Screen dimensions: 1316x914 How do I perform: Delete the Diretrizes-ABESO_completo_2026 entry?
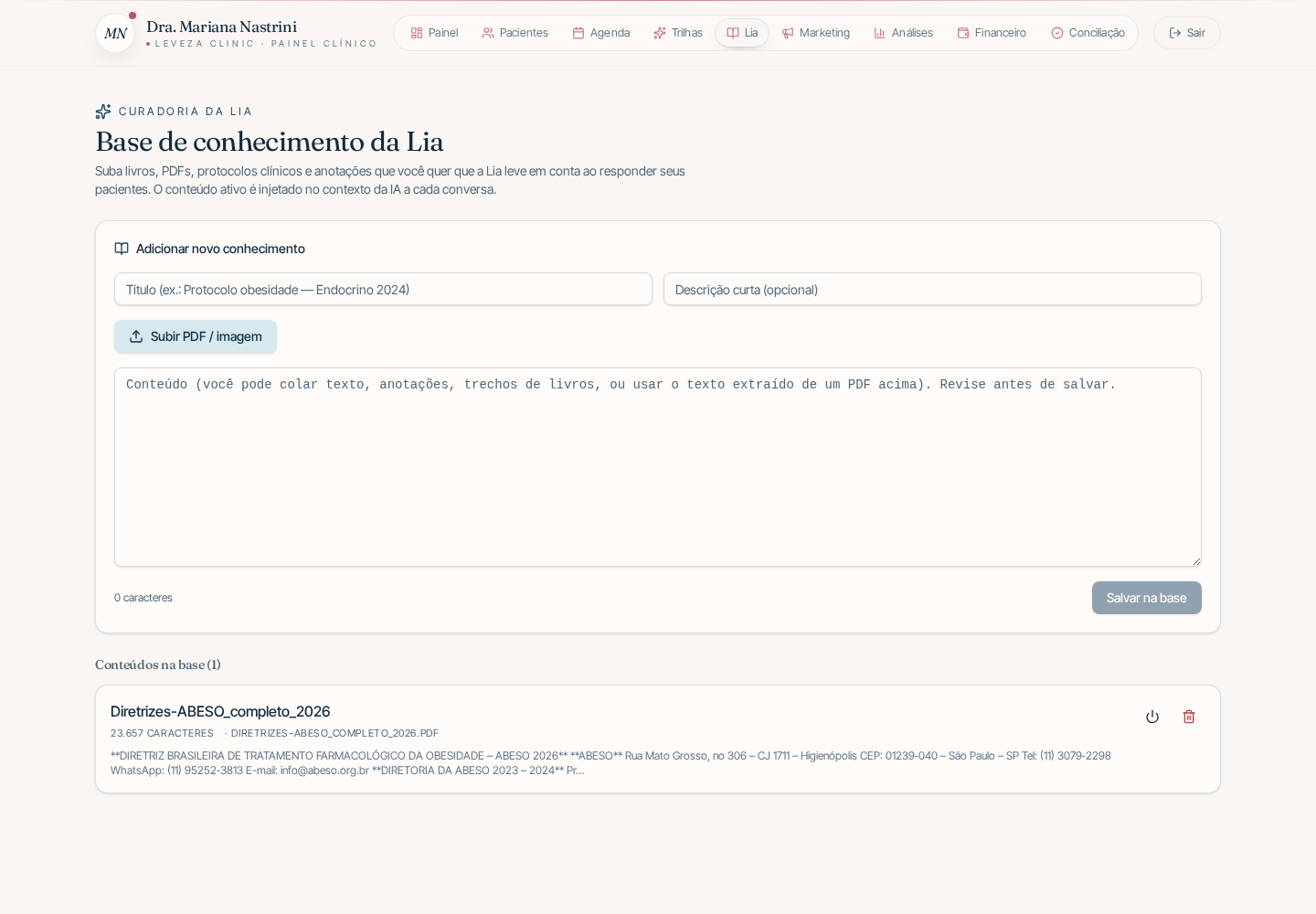click(1189, 717)
